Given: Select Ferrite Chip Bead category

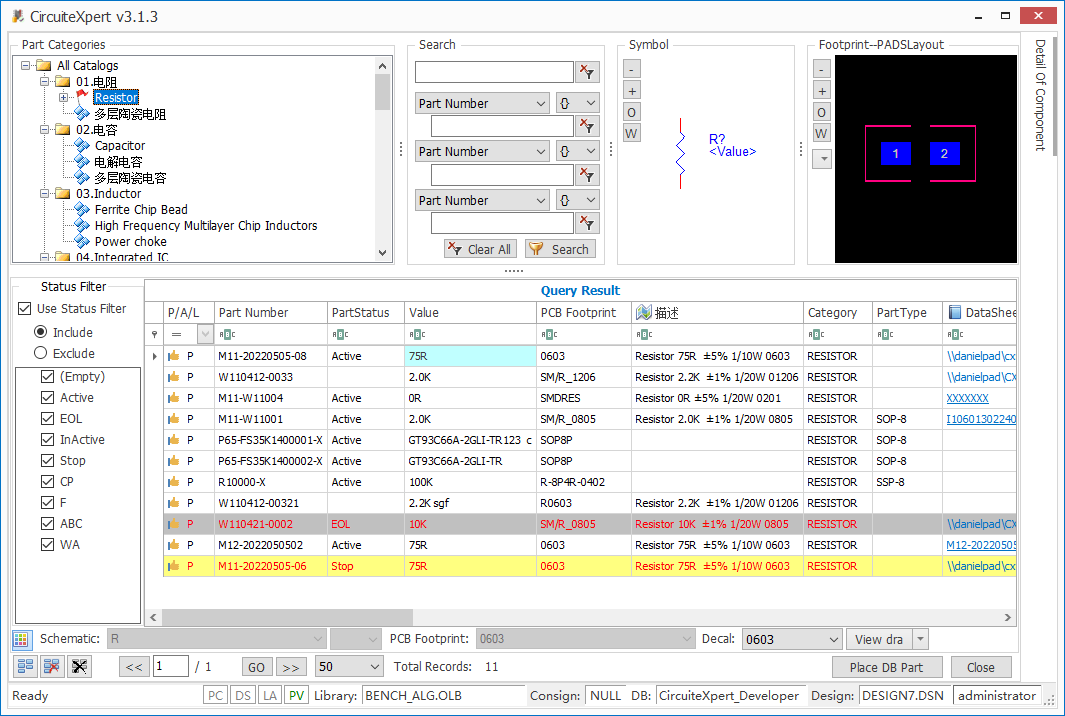Looking at the screenshot, I should [x=141, y=210].
